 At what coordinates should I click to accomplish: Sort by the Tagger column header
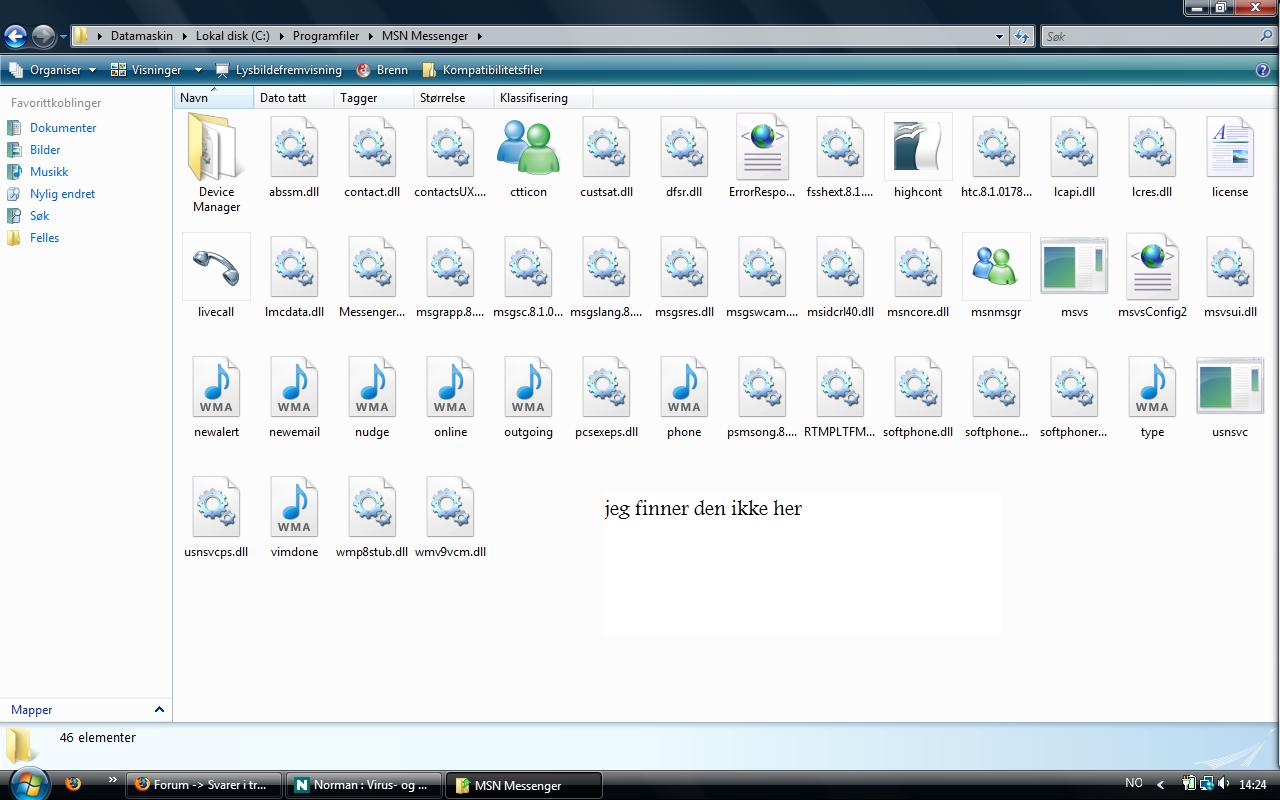click(374, 98)
